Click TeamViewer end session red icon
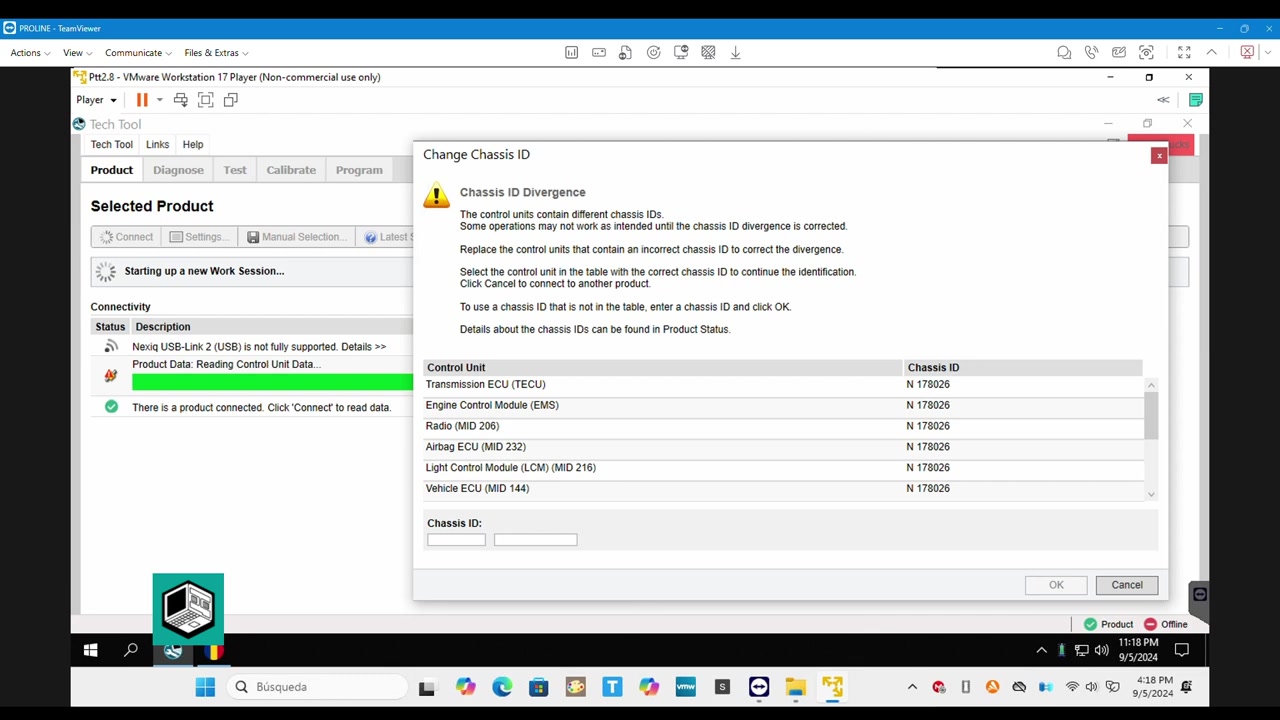The image size is (1280, 720). (x=1246, y=53)
